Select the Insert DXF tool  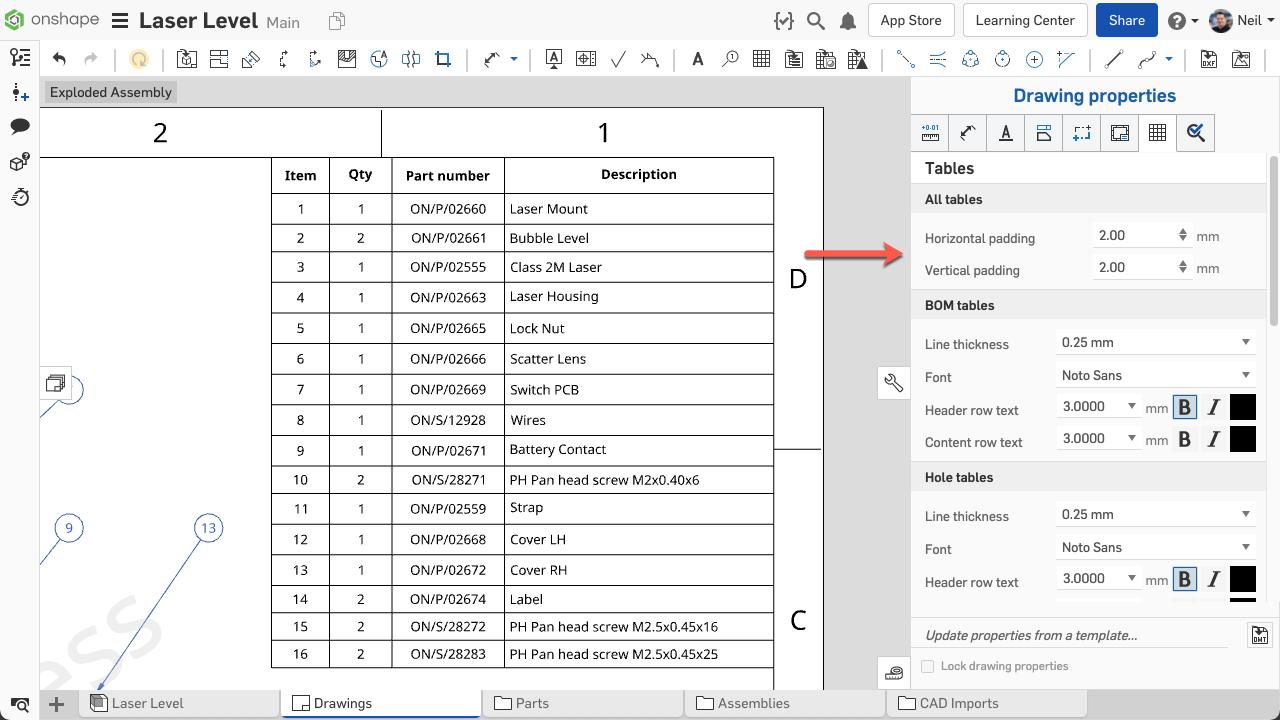[1208, 60]
